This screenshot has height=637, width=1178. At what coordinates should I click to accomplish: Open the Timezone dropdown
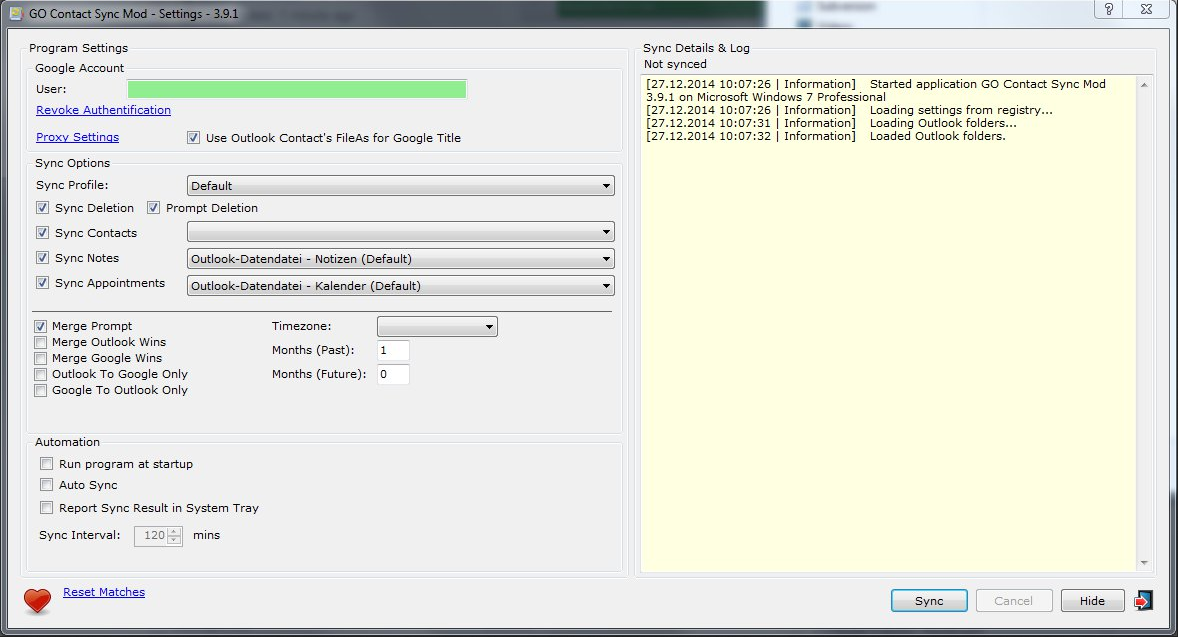coord(437,326)
